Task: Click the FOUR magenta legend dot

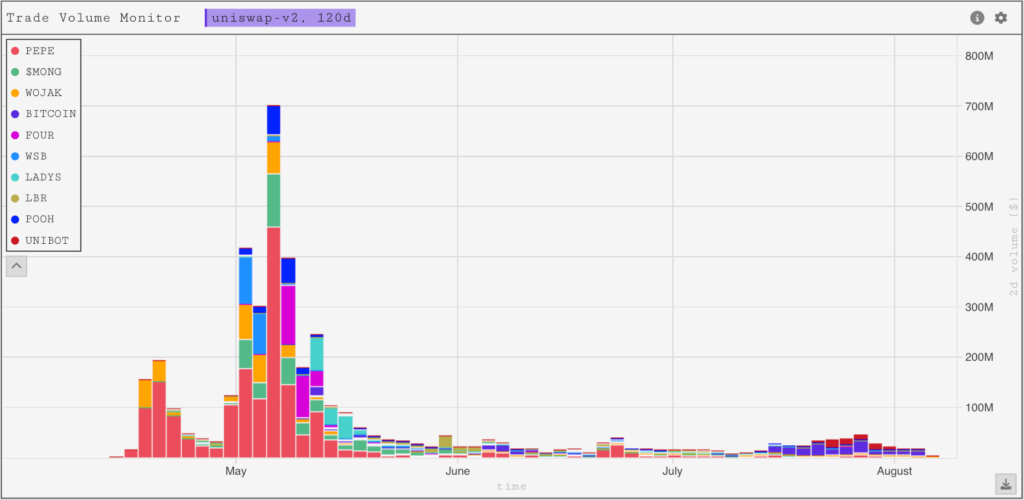Action: click(15, 135)
